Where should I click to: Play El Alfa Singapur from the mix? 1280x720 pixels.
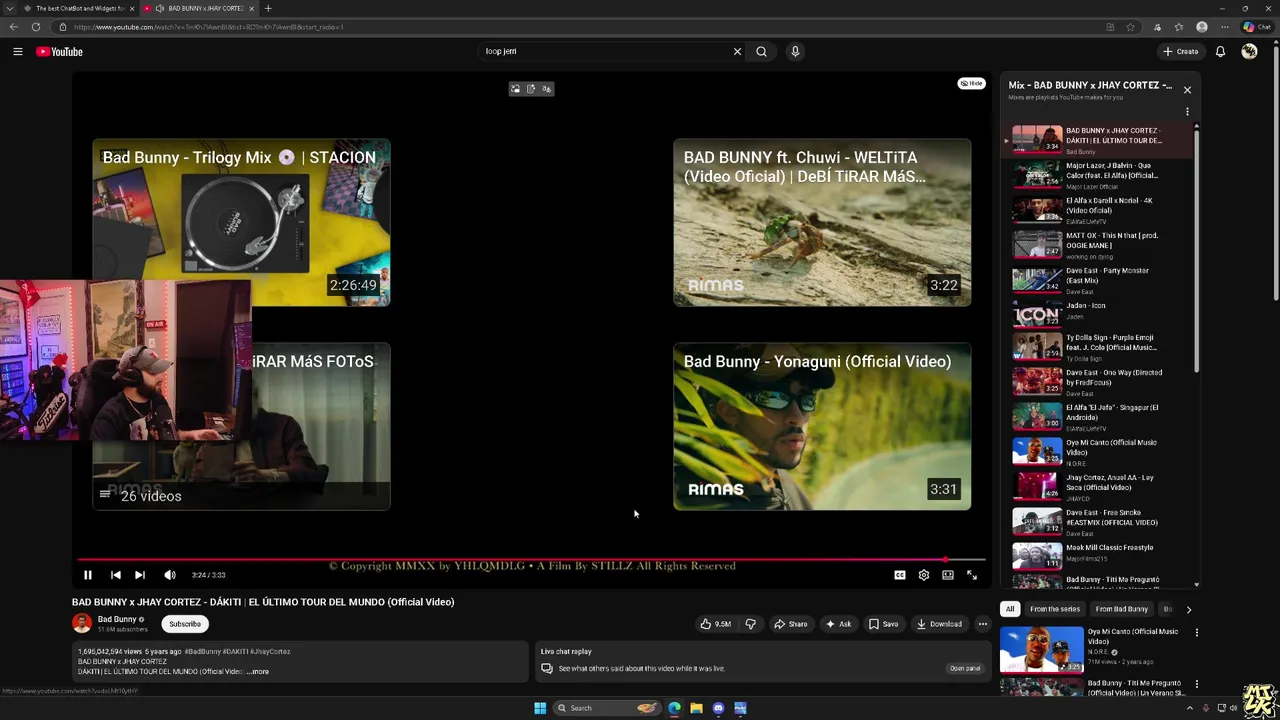tap(1100, 417)
